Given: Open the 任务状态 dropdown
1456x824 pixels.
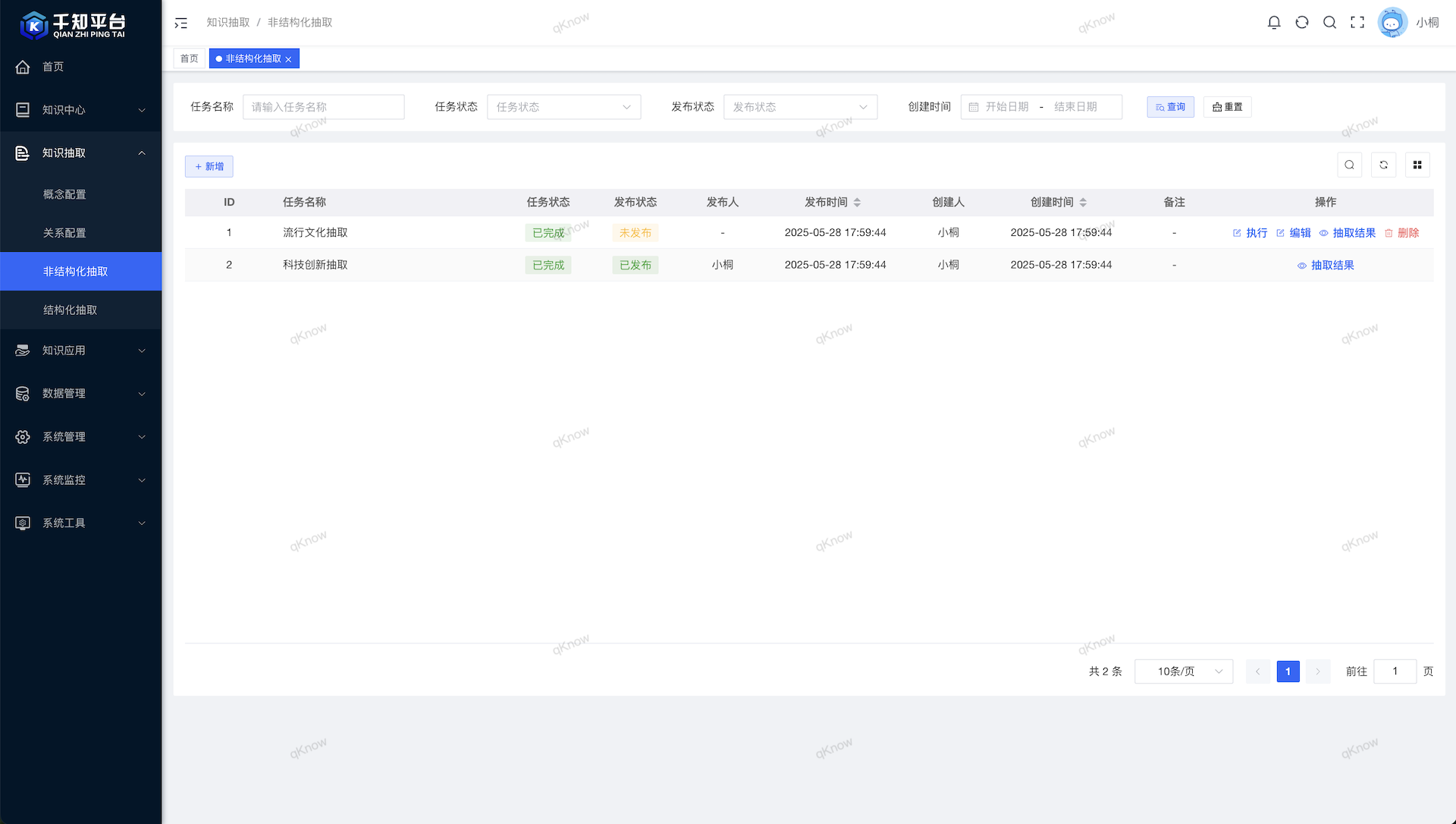Looking at the screenshot, I should 564,106.
